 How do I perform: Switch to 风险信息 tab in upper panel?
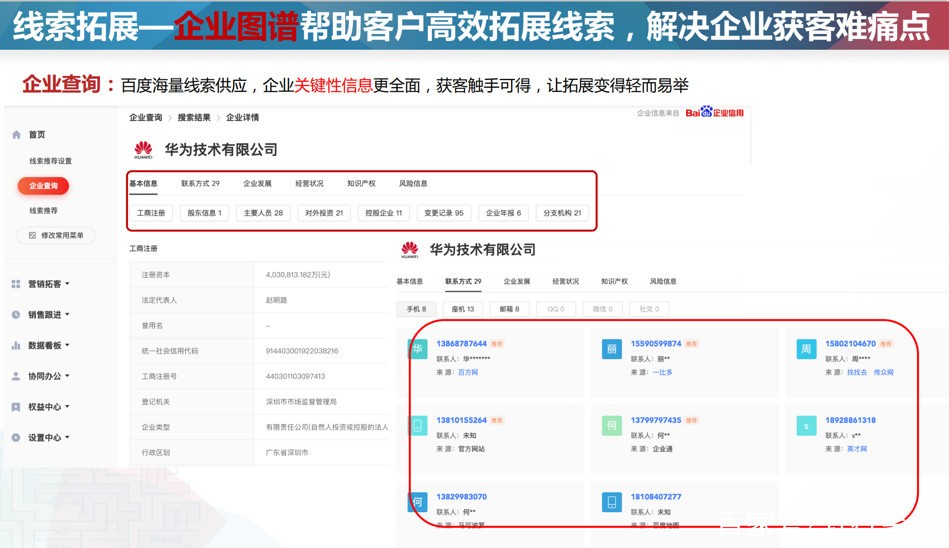[413, 183]
